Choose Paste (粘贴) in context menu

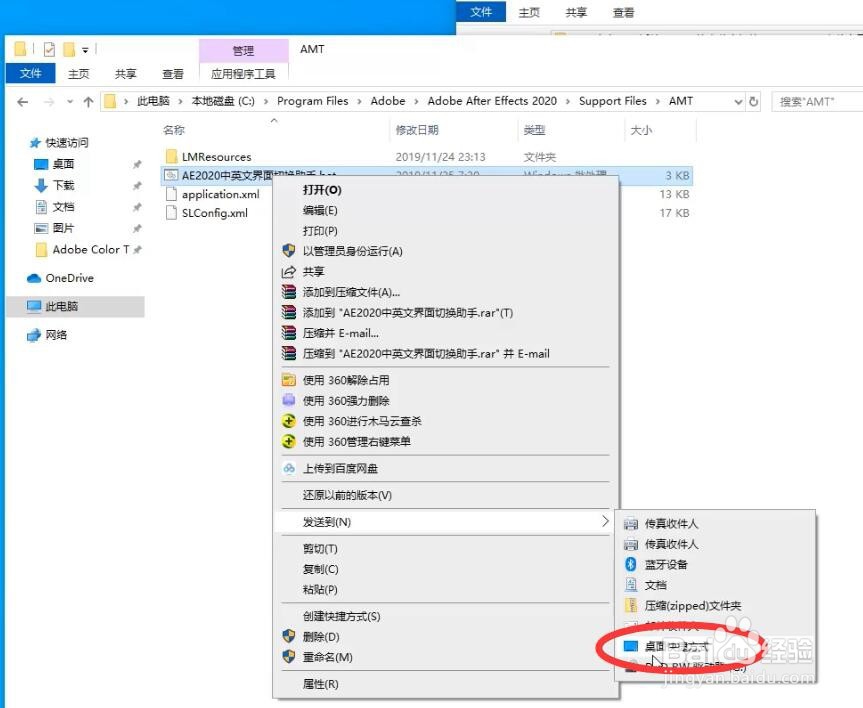(x=320, y=590)
